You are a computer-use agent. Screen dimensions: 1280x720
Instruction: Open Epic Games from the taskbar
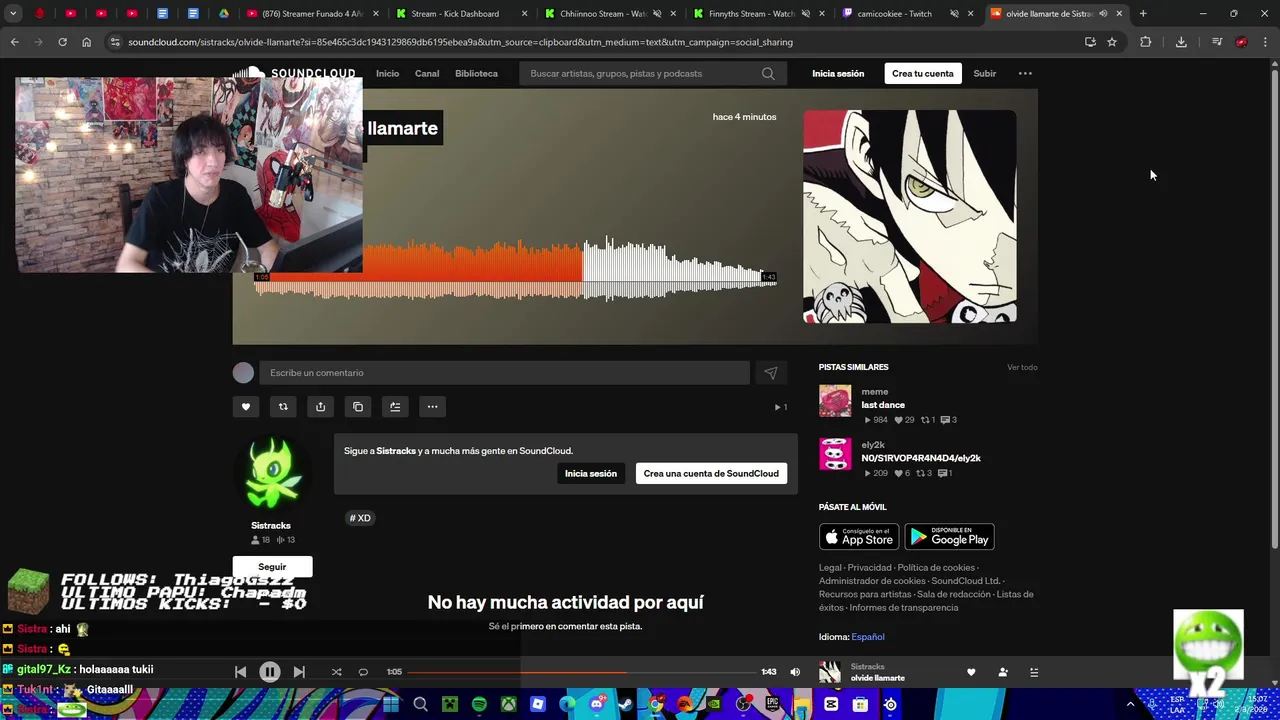point(773,705)
